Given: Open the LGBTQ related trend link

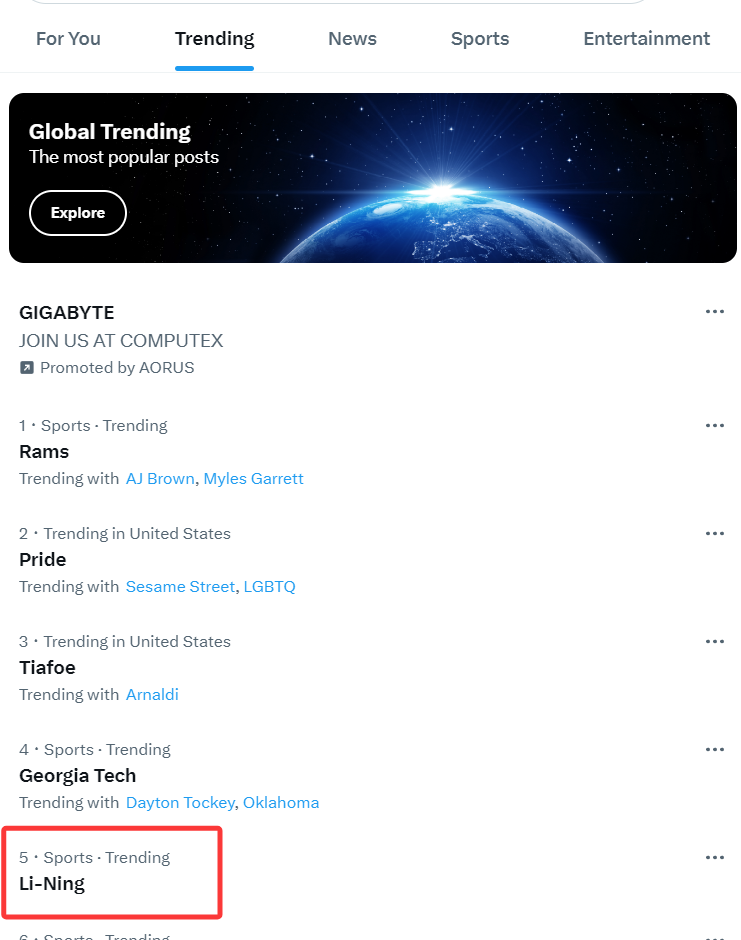Looking at the screenshot, I should click(269, 586).
